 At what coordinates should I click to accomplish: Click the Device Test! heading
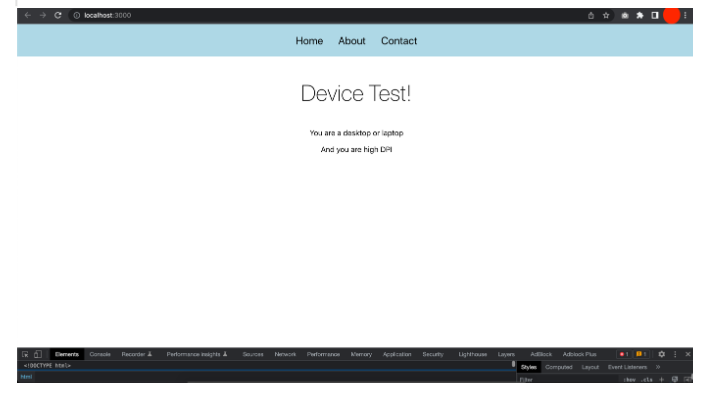pyautogui.click(x=356, y=93)
